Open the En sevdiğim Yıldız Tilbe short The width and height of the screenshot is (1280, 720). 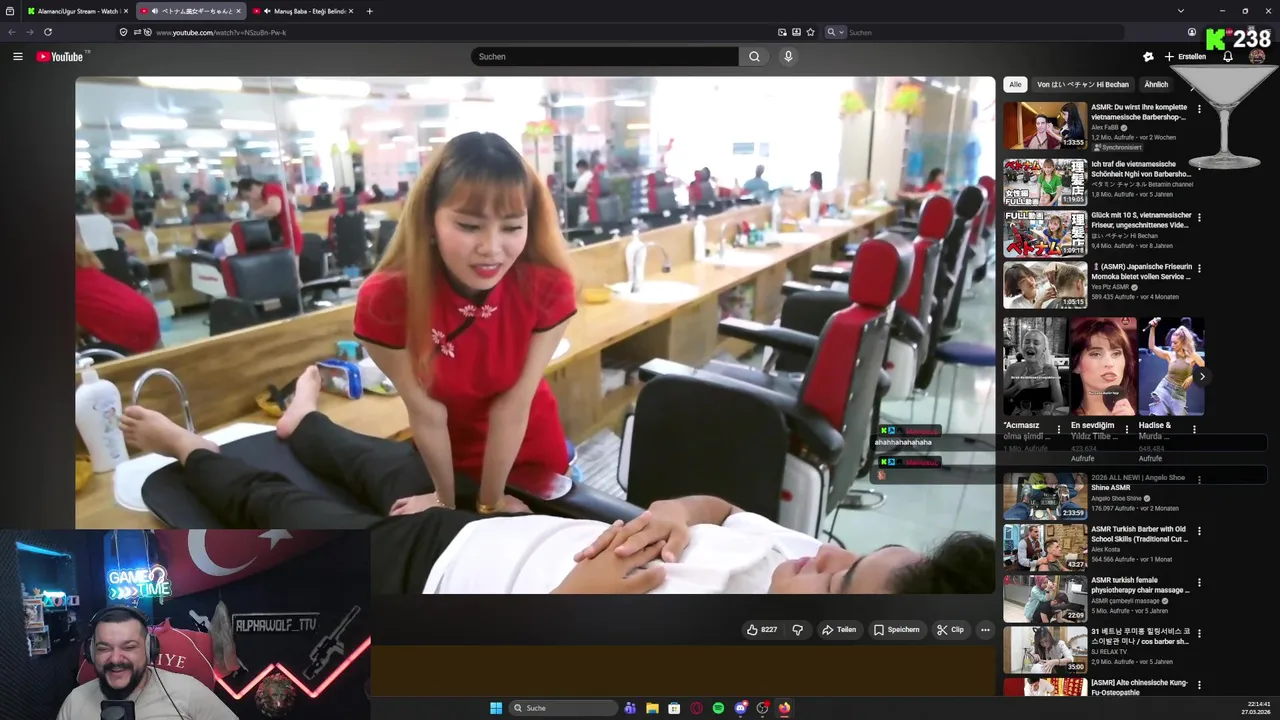pos(1103,366)
